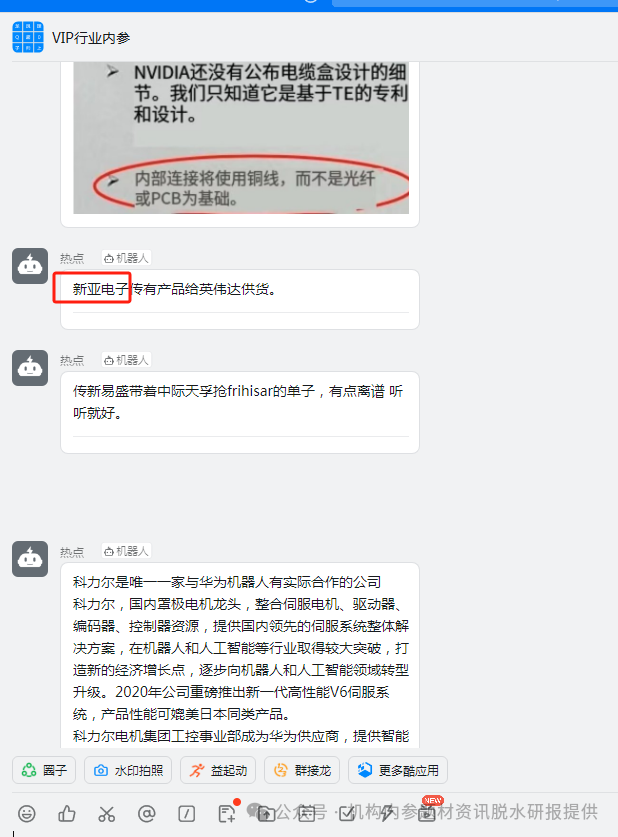Click the 机器人 tag above 科力尔 message

click(126, 551)
